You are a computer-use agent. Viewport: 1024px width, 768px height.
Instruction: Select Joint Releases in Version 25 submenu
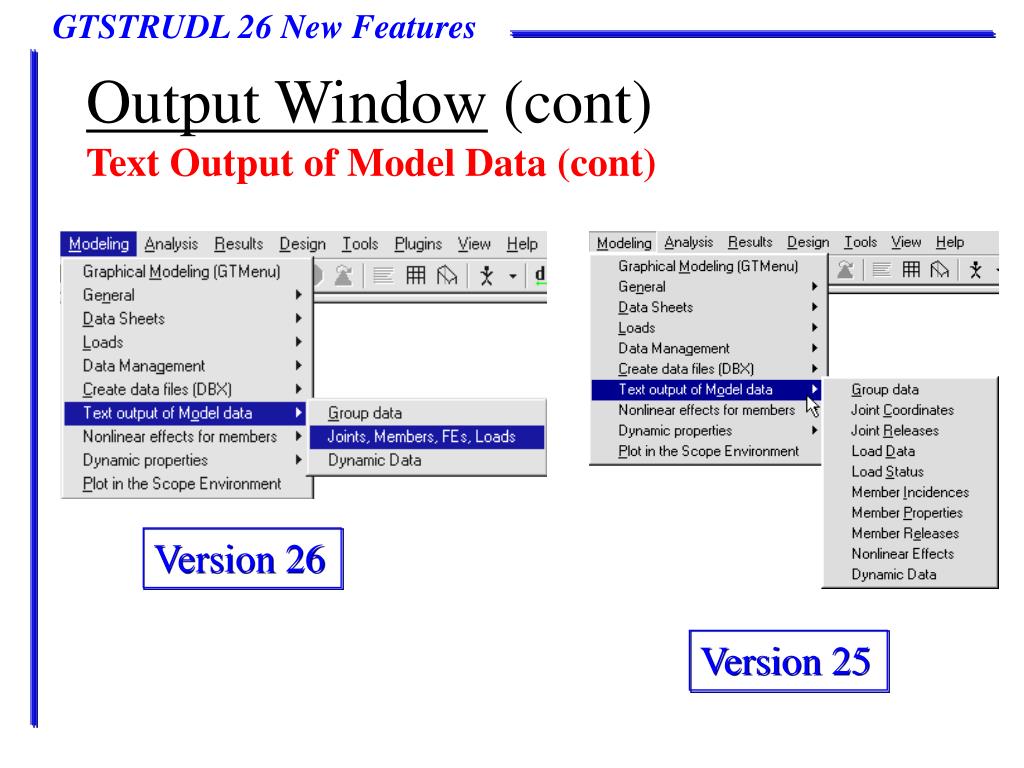[x=910, y=430]
